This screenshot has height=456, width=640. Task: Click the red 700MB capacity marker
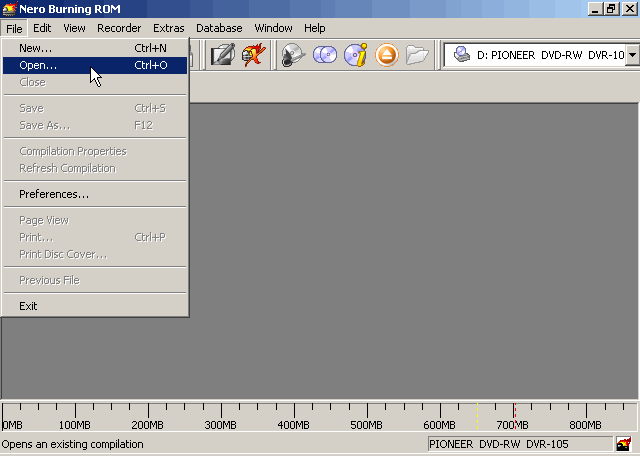tap(515, 416)
